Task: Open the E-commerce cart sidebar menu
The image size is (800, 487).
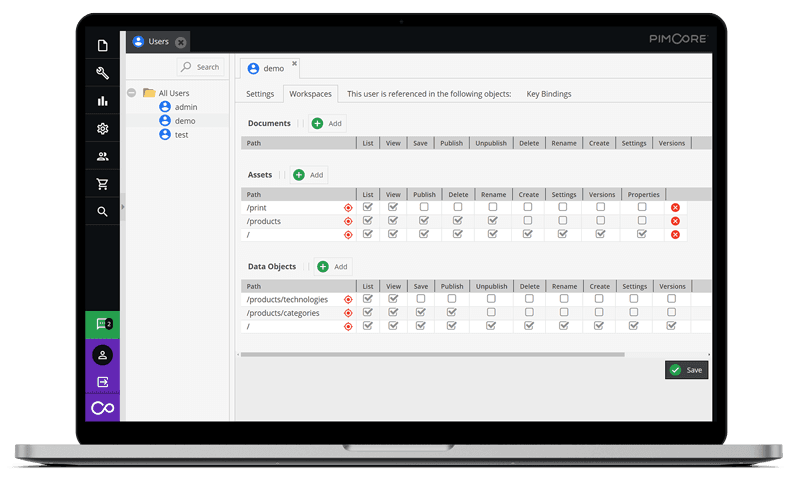Action: pos(103,184)
